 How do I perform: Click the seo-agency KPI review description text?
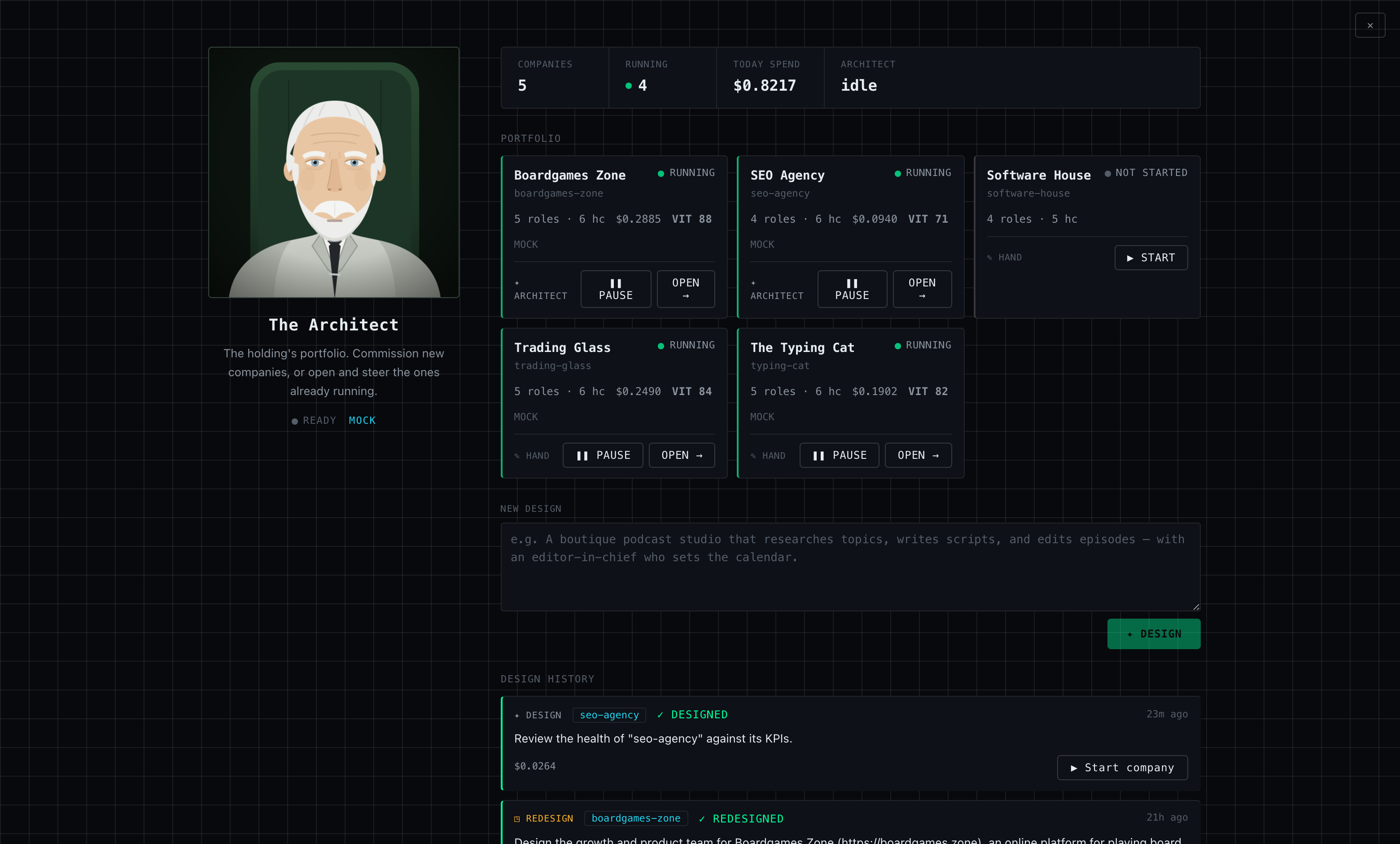(653, 738)
